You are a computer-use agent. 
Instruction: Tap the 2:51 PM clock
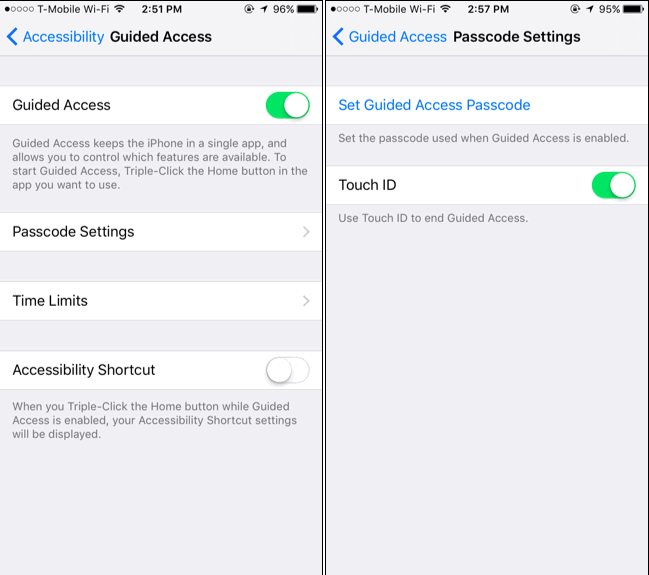[x=162, y=9]
